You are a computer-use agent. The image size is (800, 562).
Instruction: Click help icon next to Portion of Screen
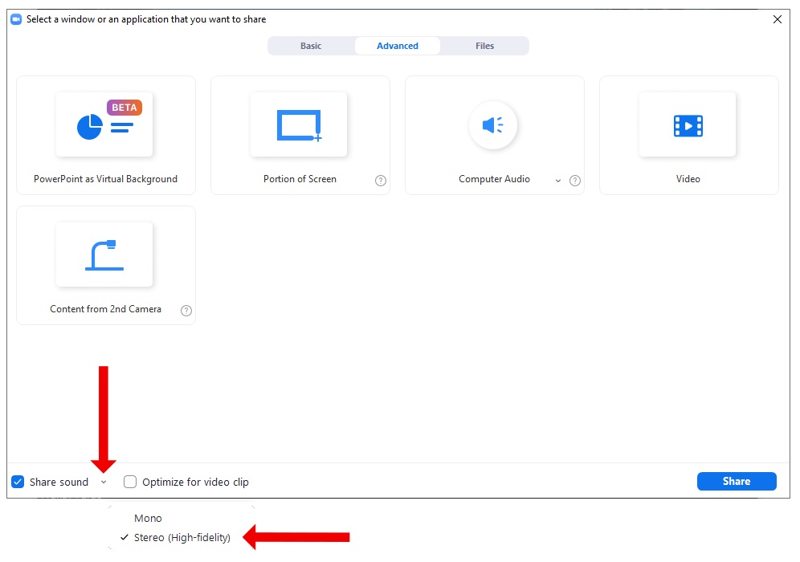[x=381, y=181]
